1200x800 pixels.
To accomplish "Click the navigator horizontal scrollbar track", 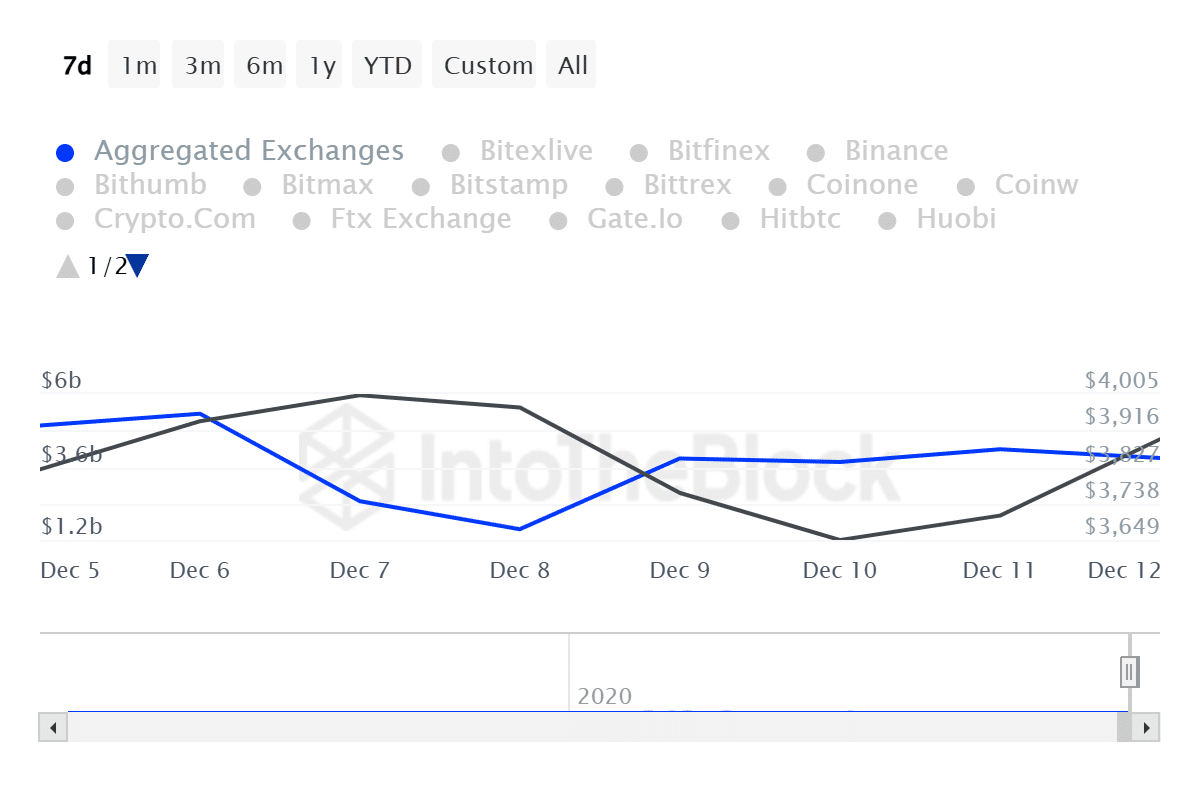I will pyautogui.click(x=590, y=727).
